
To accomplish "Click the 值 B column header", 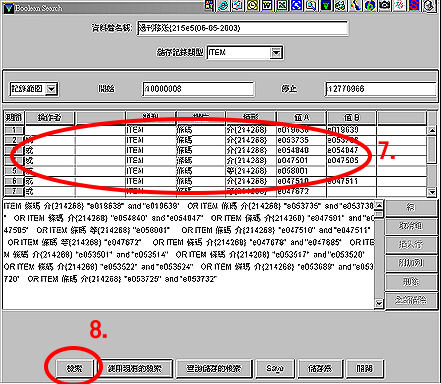I will coord(352,118).
